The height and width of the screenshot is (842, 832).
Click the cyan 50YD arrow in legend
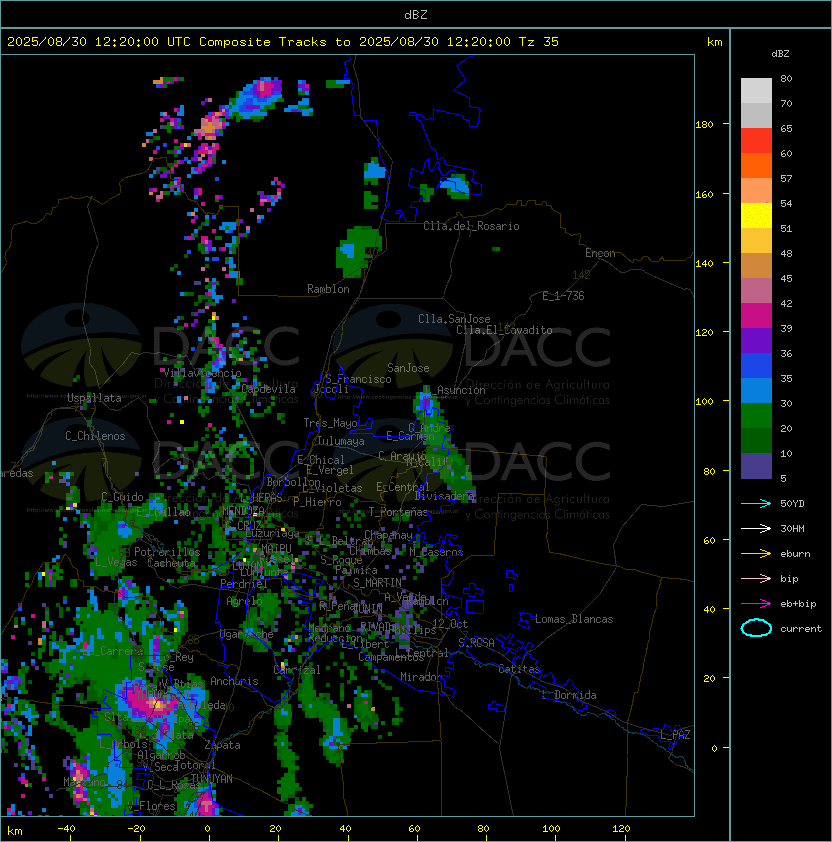pos(756,503)
